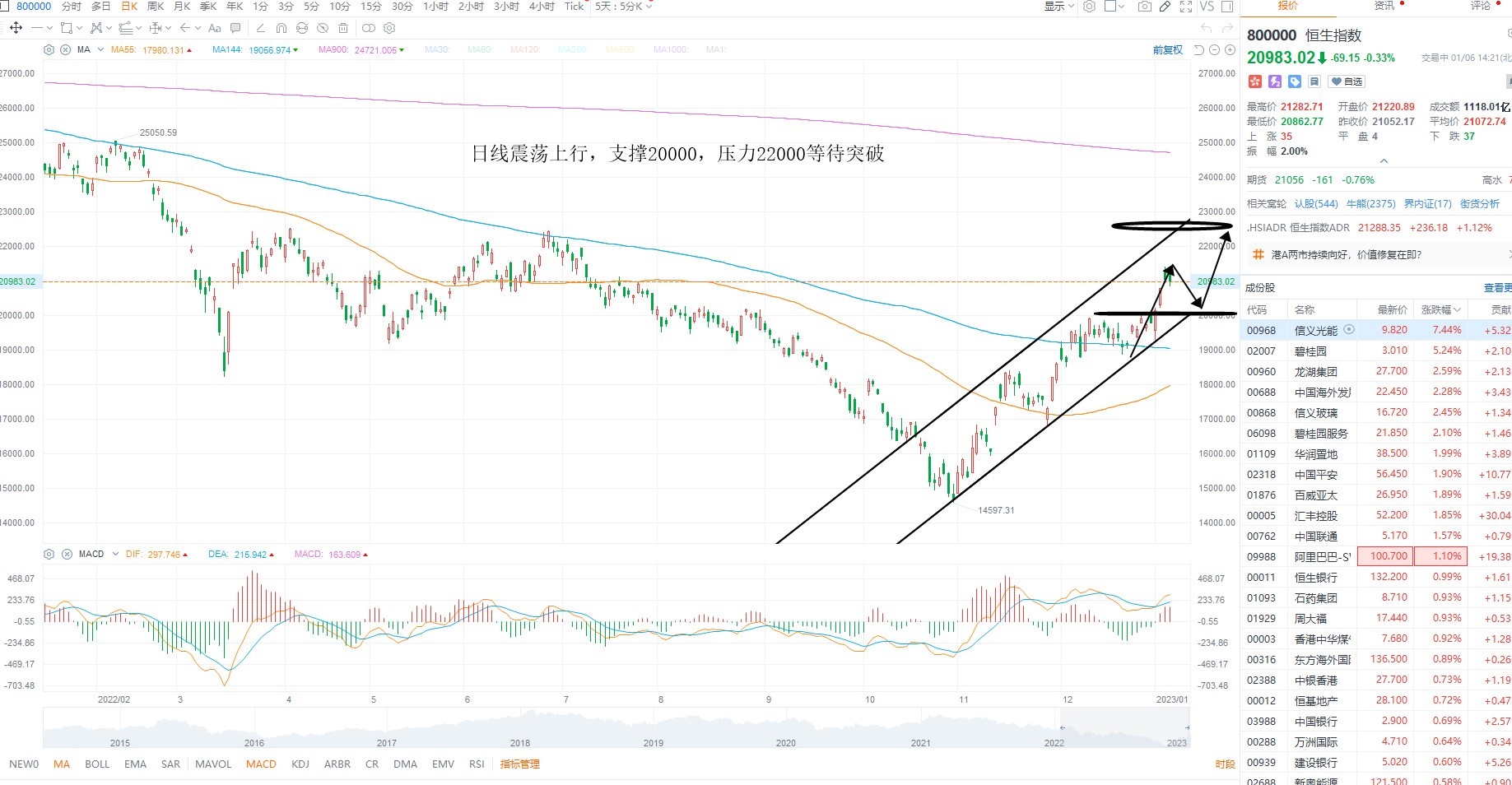Open chart settings gear in top bar
This screenshot has height=785, width=1512.
pyautogui.click(x=1089, y=7)
